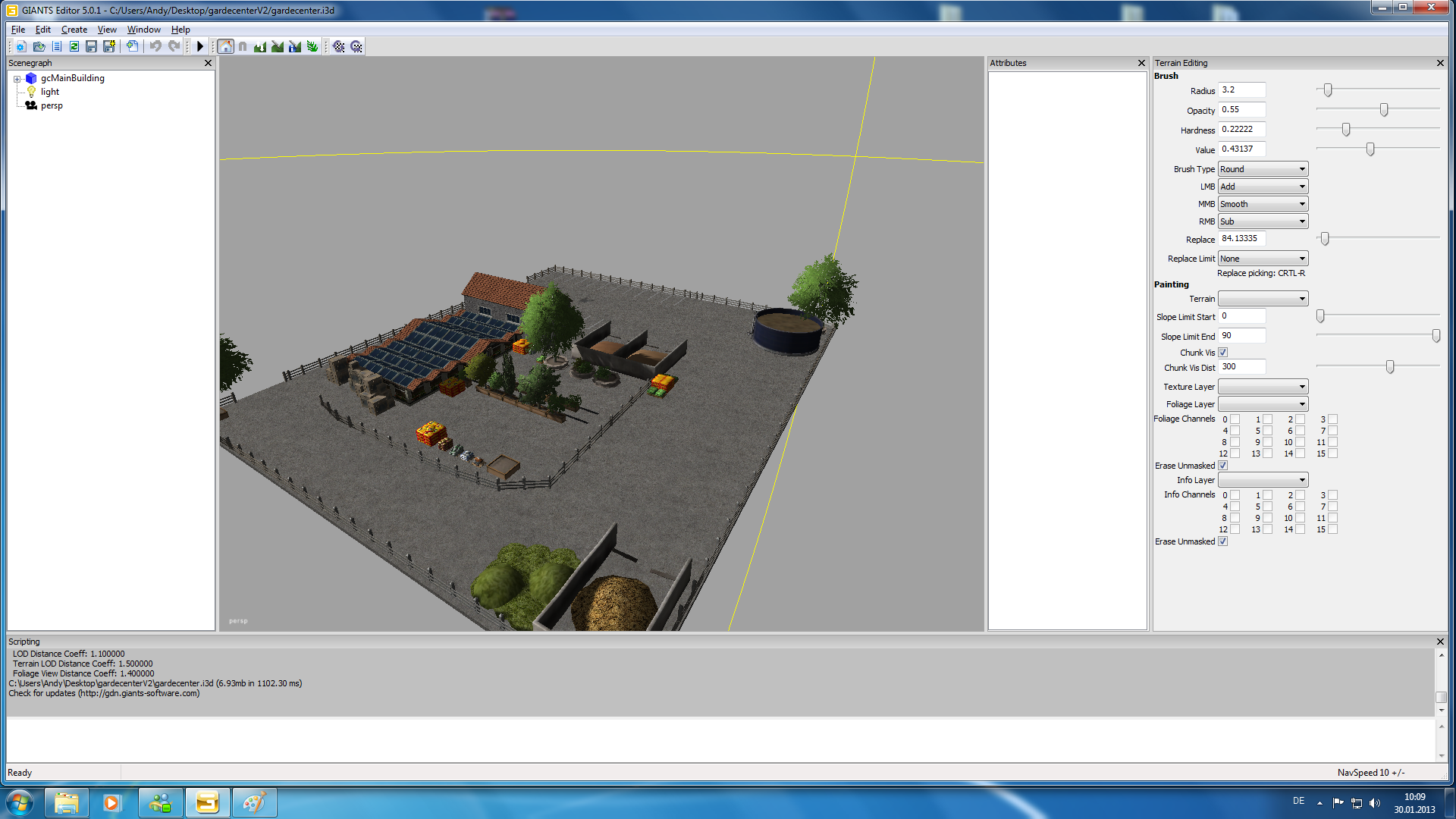Open the Brush Type dropdown
Image resolution: width=1456 pixels, height=819 pixels.
point(1263,169)
